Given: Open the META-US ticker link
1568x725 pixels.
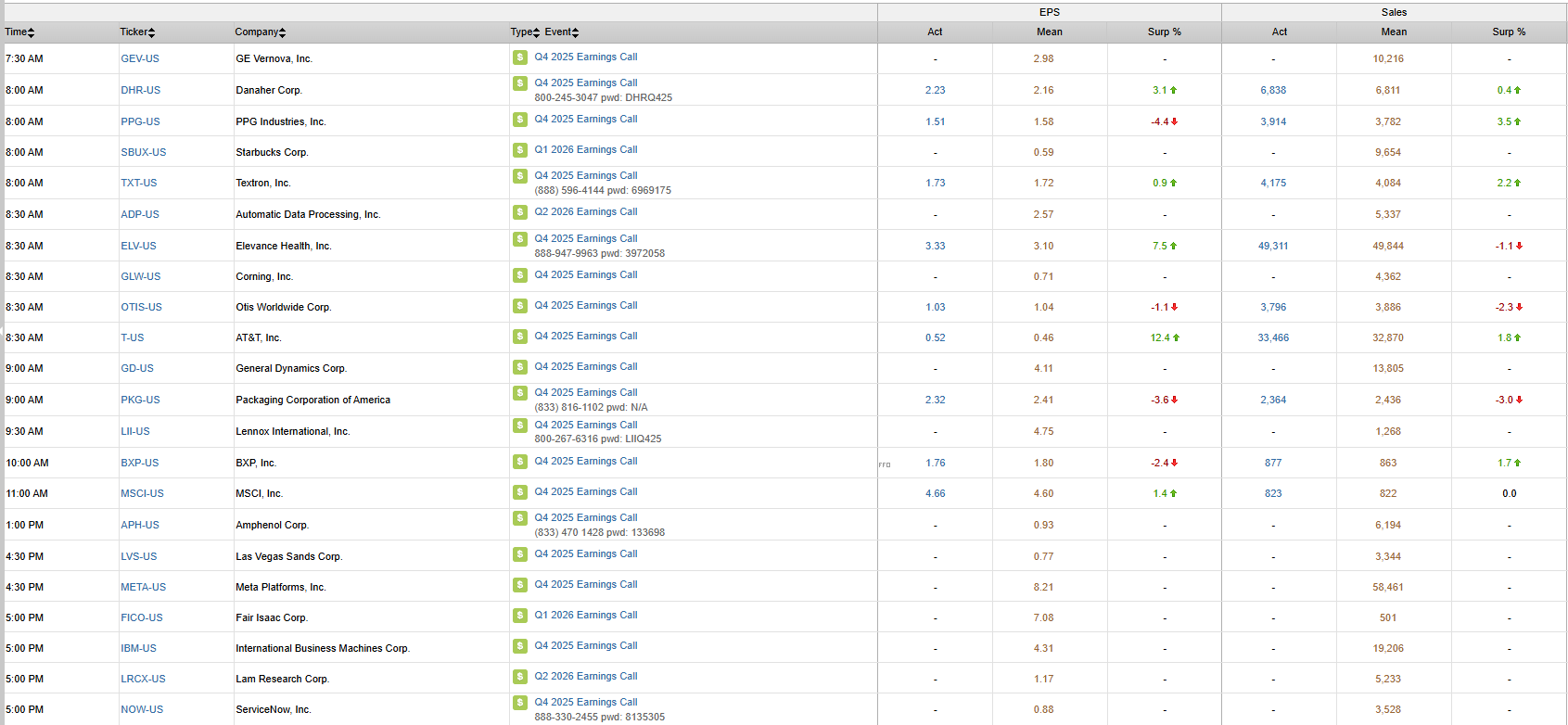Looking at the screenshot, I should [143, 588].
